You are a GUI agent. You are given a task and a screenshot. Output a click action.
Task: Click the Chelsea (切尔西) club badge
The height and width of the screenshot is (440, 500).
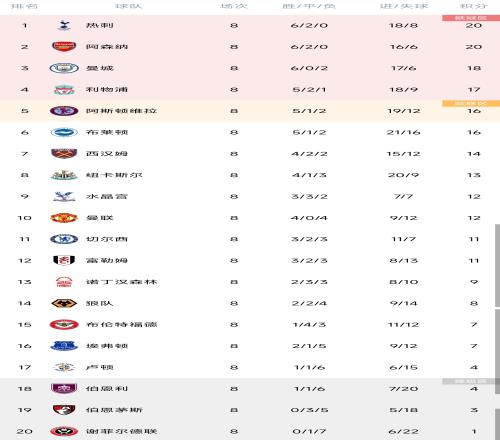pos(64,239)
